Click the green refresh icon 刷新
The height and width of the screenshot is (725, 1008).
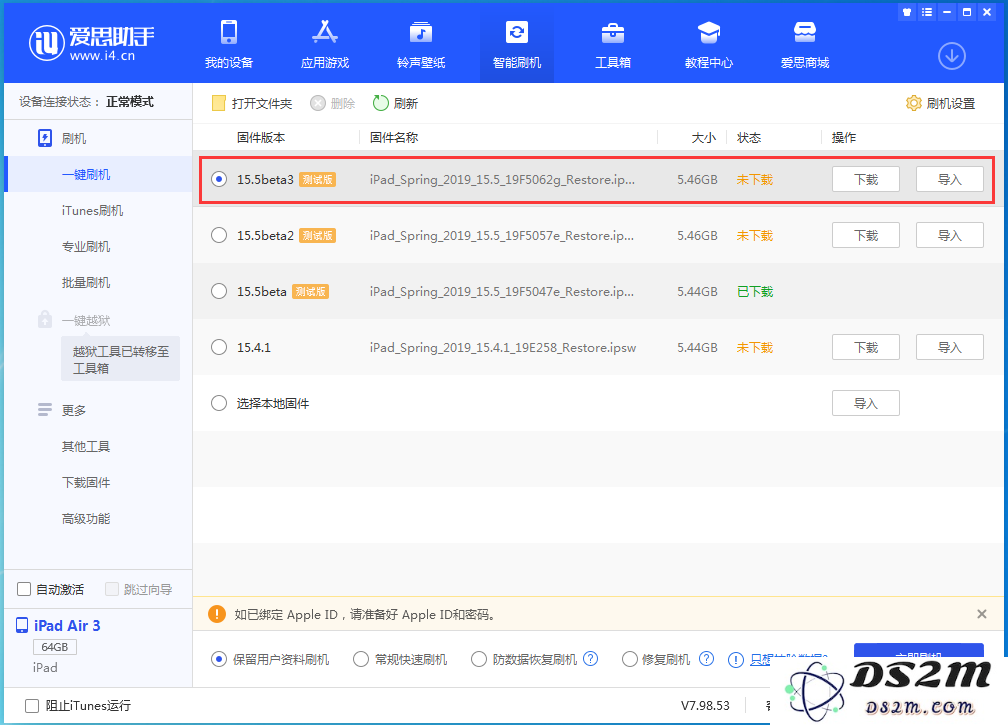[381, 103]
